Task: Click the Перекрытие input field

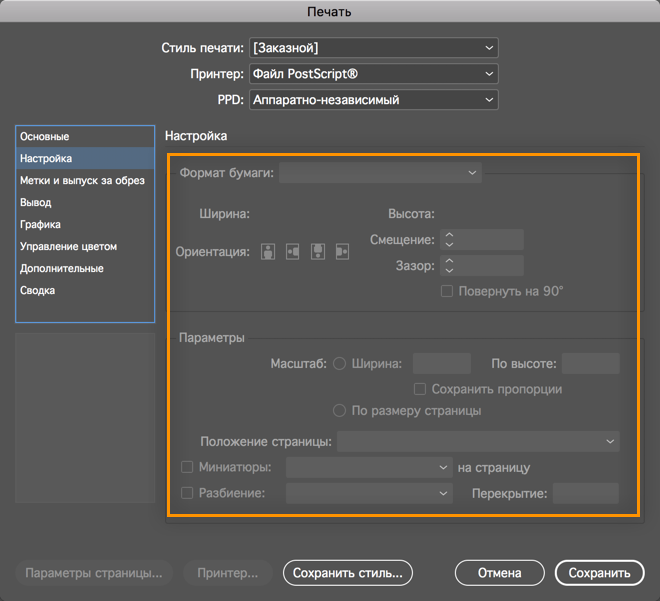Action: click(586, 493)
